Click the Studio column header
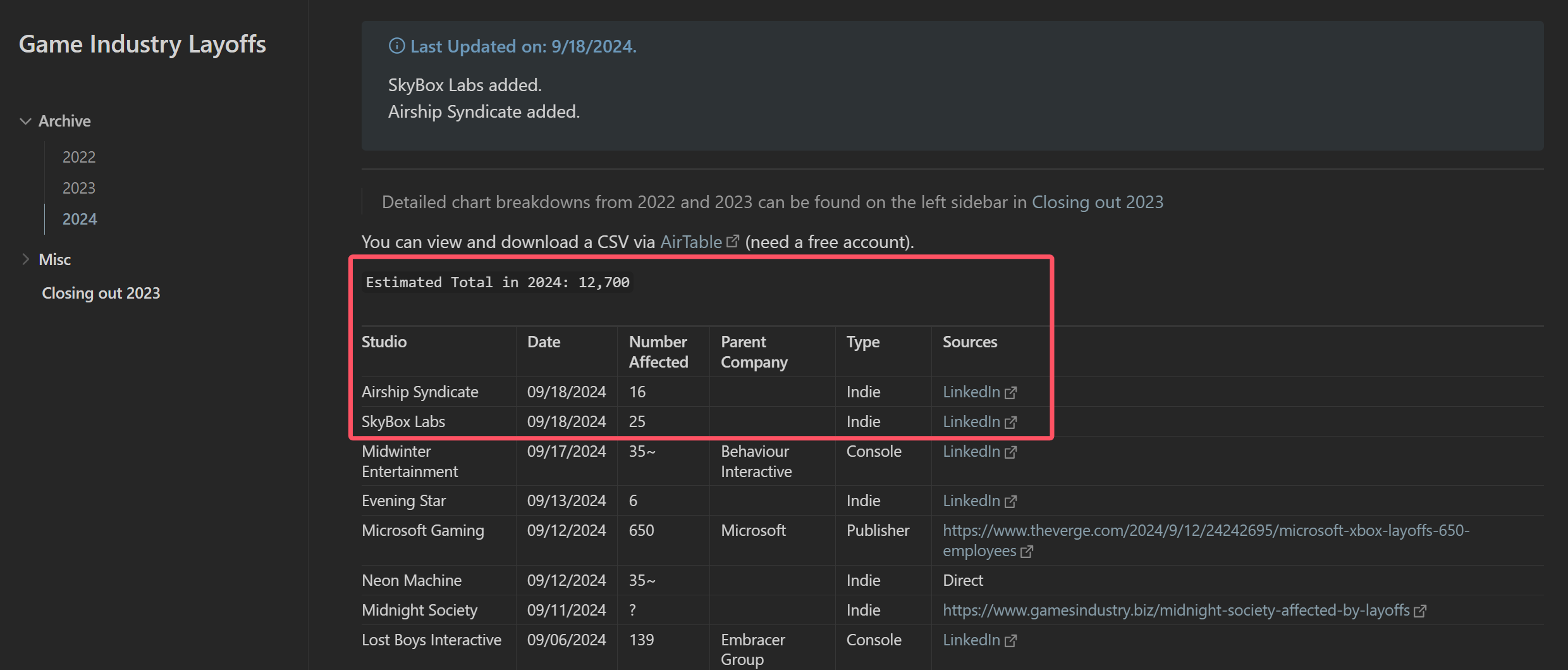1568x670 pixels. pos(384,342)
